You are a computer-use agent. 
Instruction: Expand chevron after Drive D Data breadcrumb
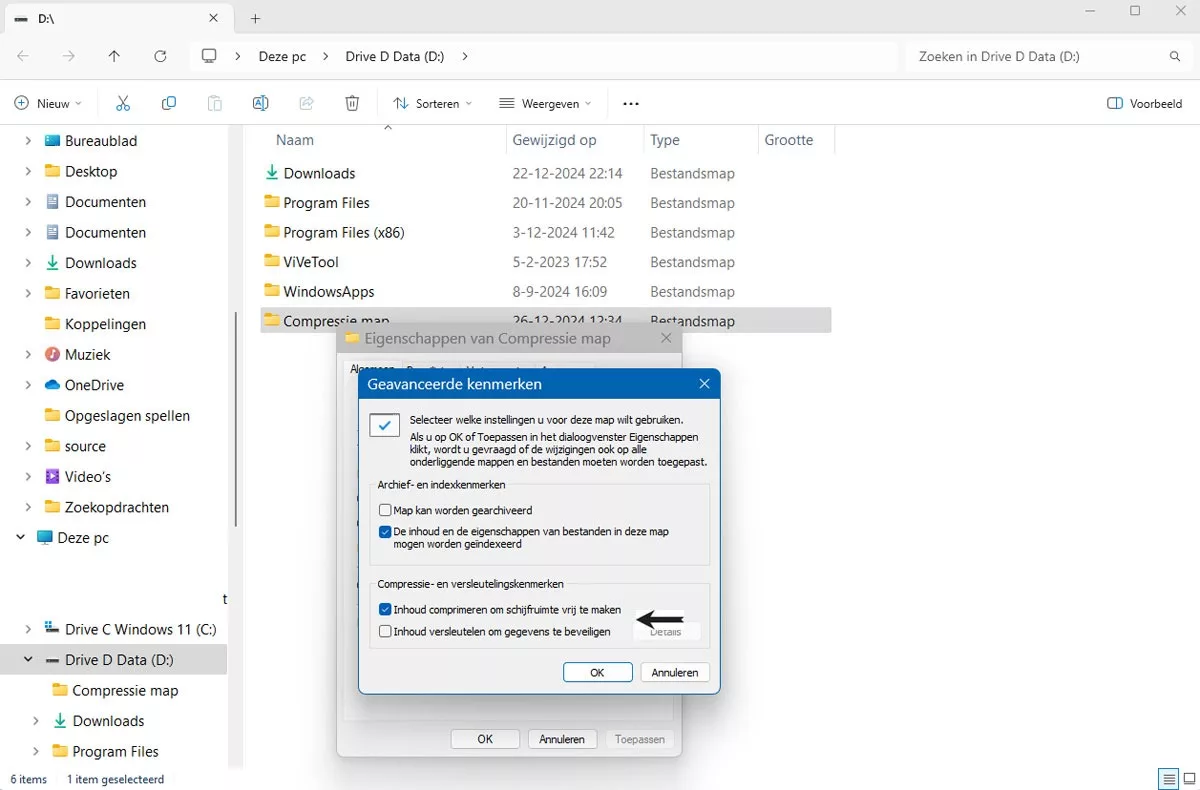pyautogui.click(x=465, y=56)
